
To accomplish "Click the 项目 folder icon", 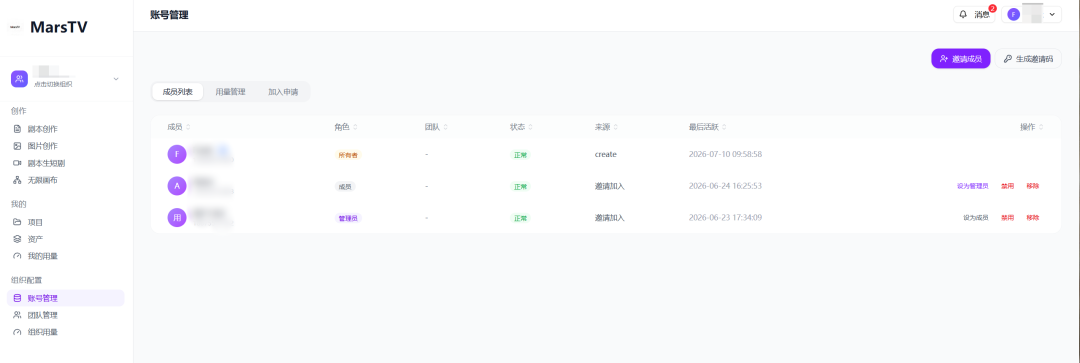I will (17, 222).
